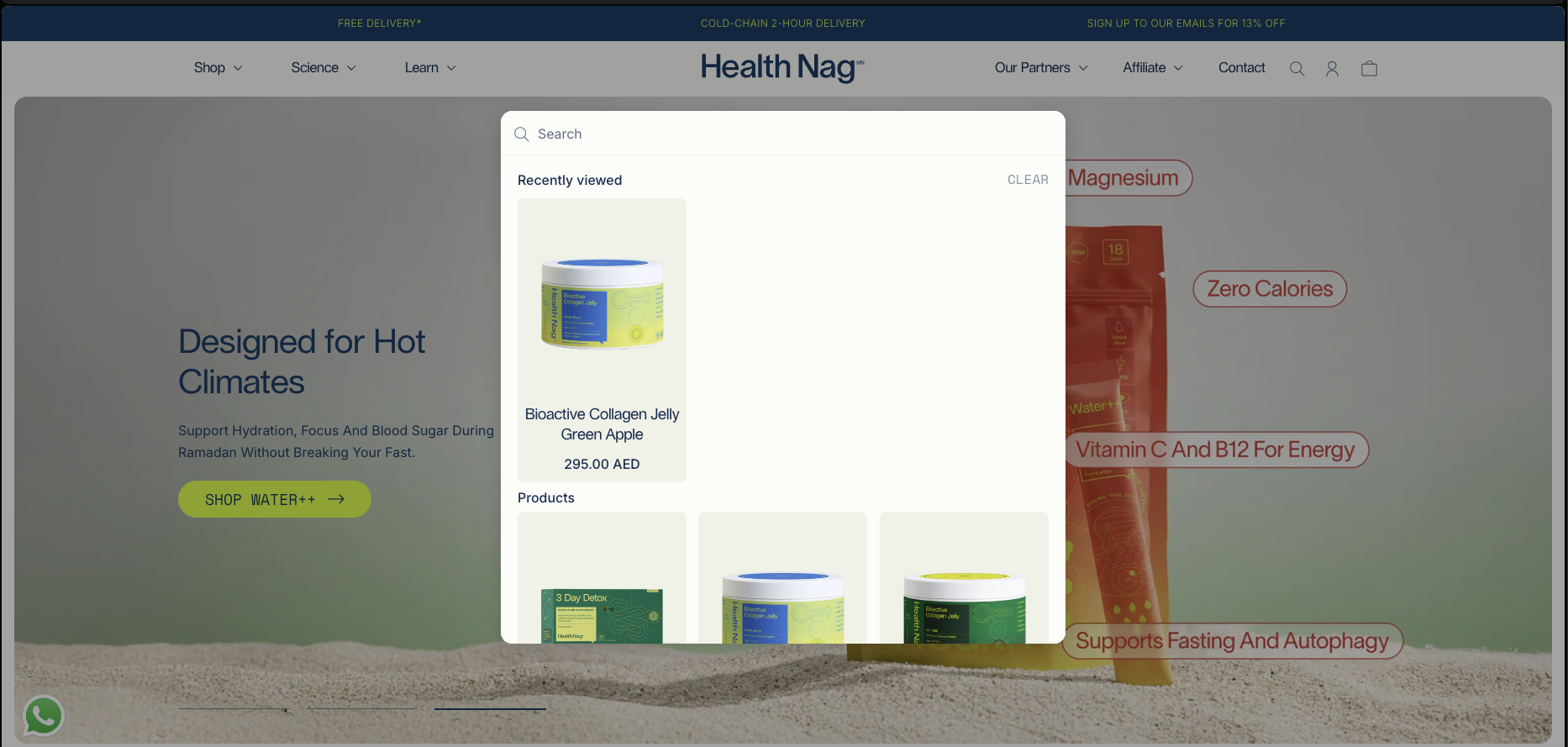Click the magnifier icon inside search box
Screen dimensions: 1568x747
point(521,134)
